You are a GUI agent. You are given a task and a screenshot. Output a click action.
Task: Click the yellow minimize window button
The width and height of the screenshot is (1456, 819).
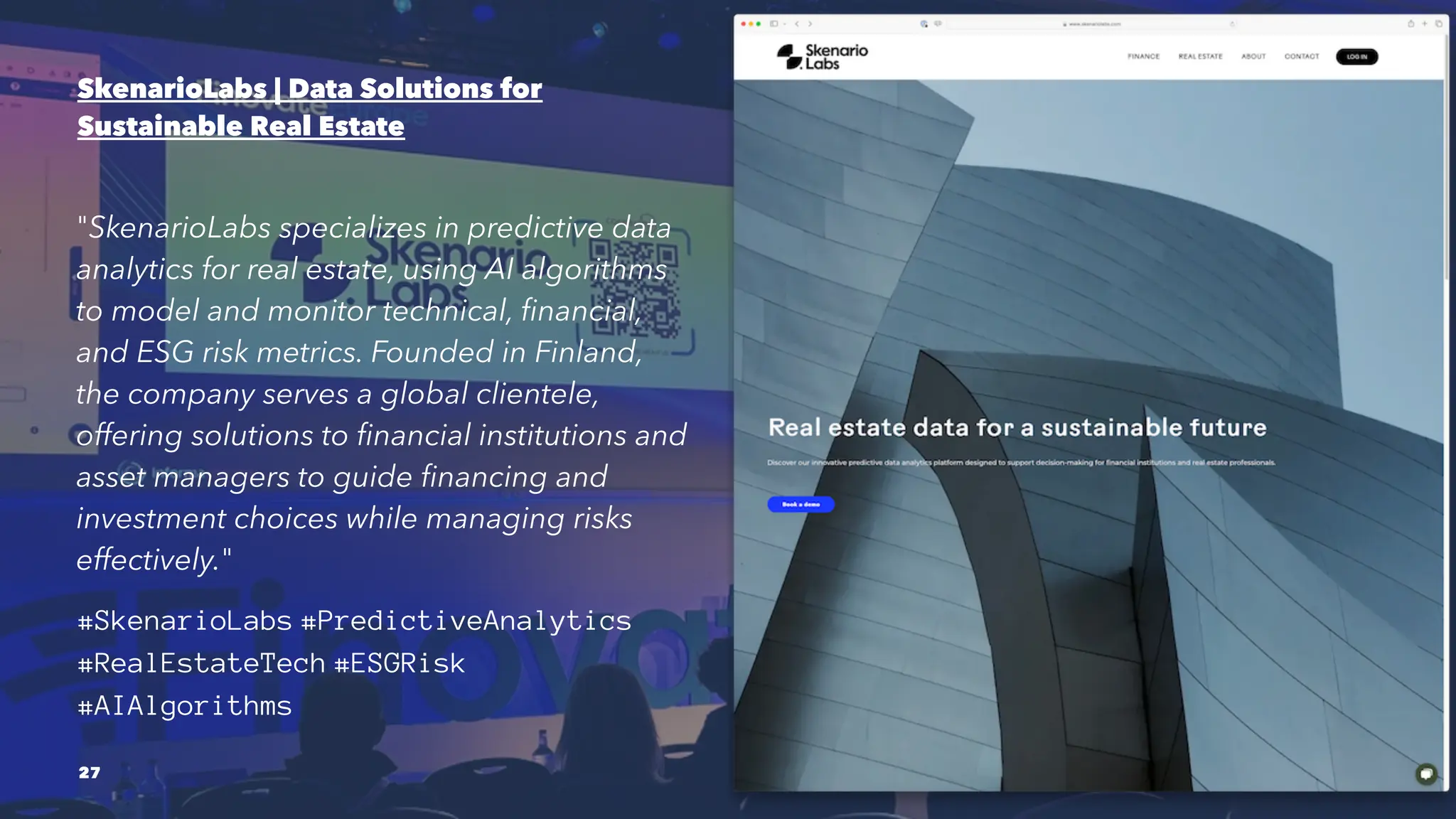point(751,24)
